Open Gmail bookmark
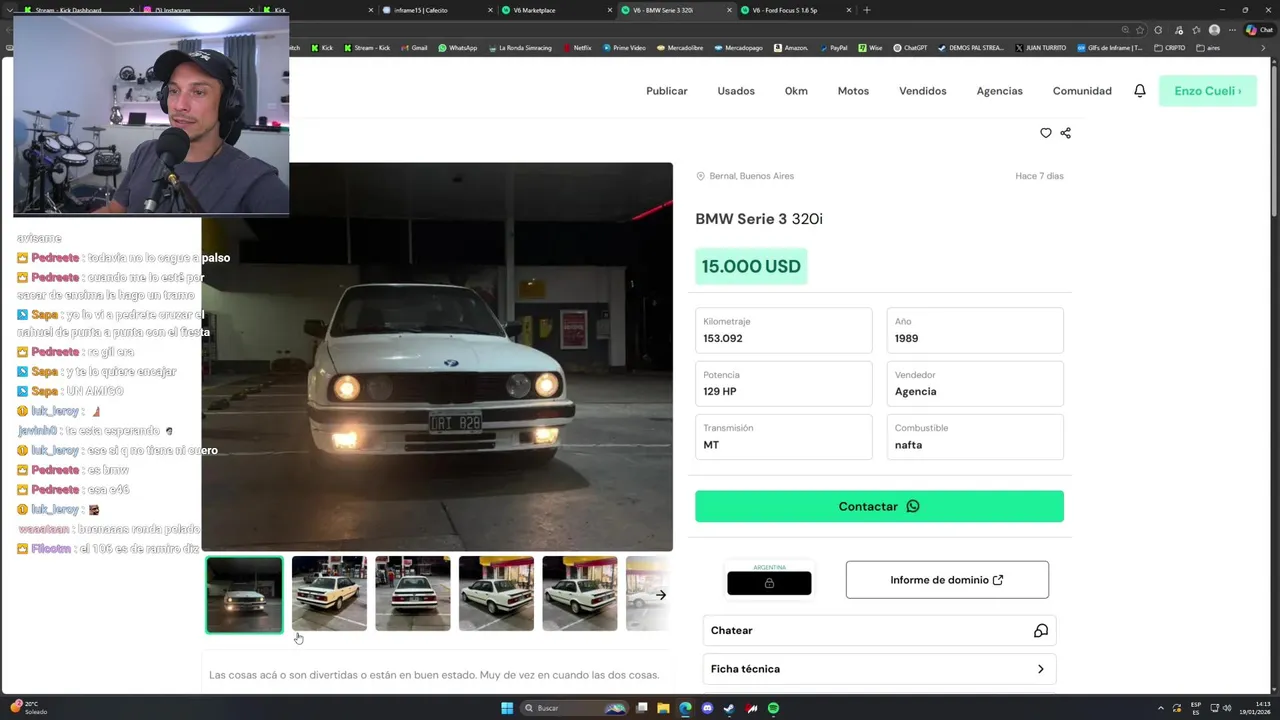The height and width of the screenshot is (720, 1280). click(x=414, y=48)
